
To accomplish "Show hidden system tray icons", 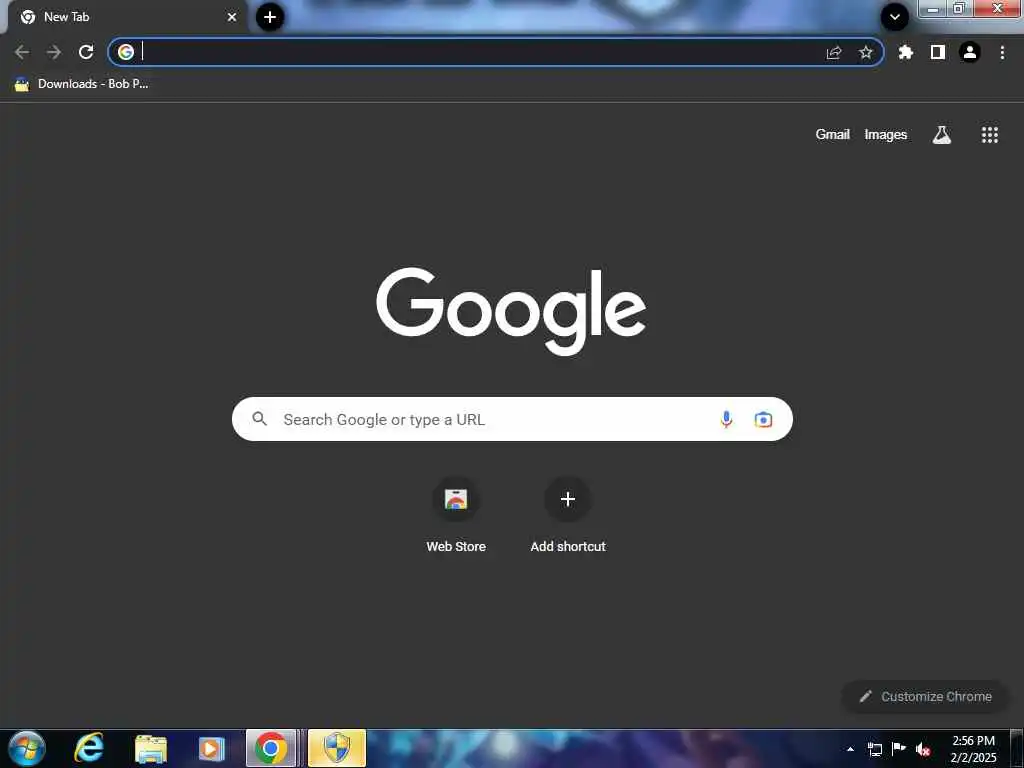I will [850, 749].
